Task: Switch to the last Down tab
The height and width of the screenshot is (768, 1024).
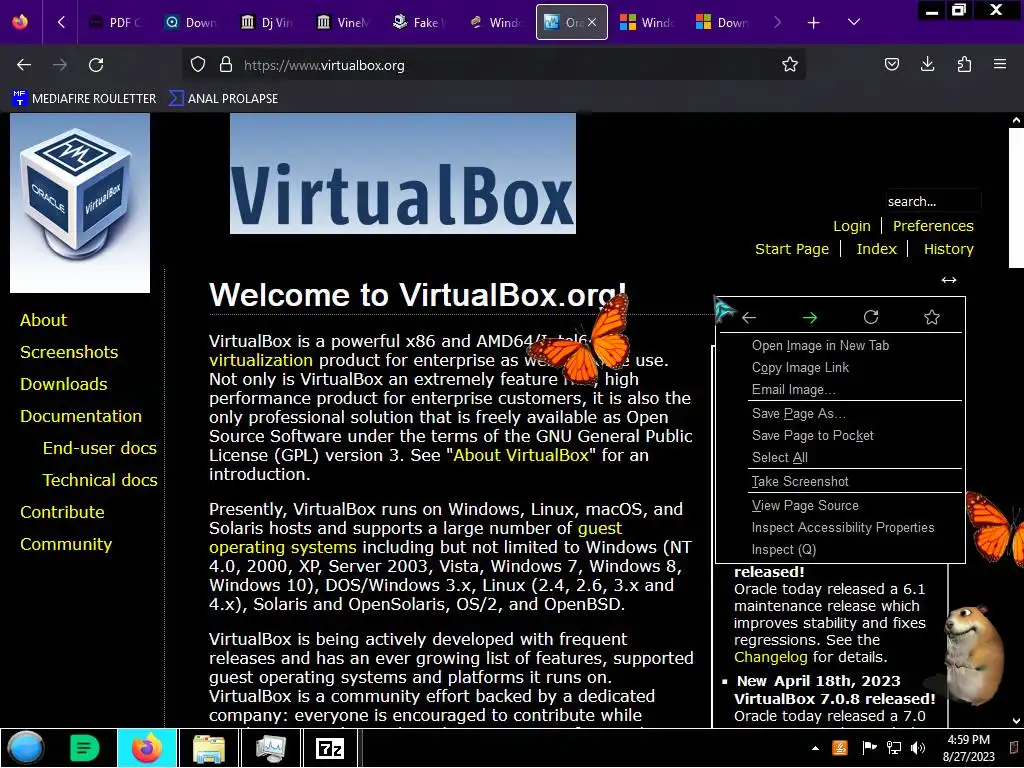Action: [723, 23]
